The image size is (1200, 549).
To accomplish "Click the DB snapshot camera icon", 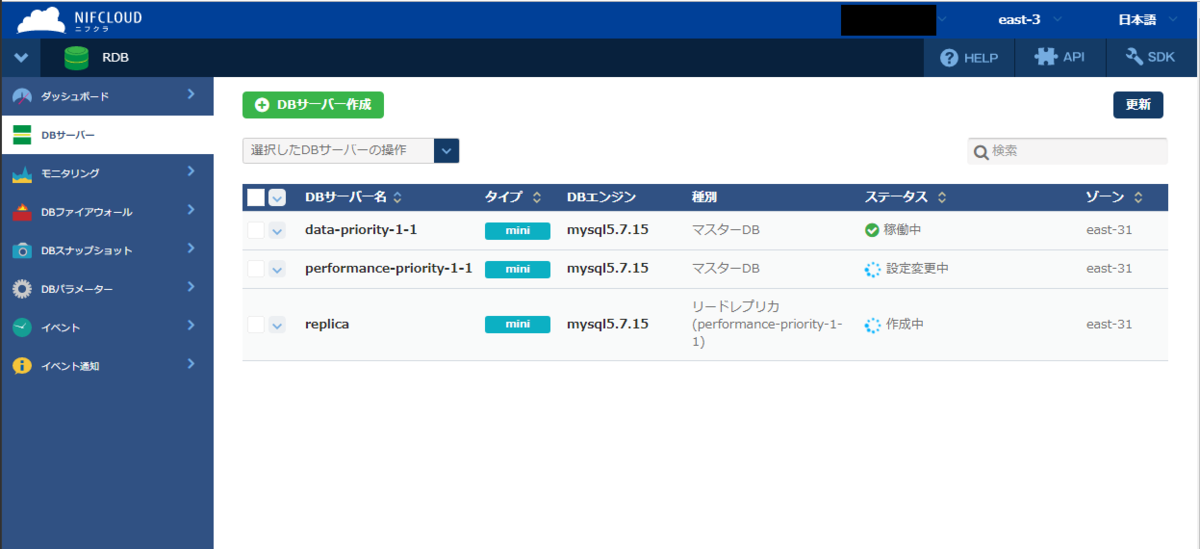I will [x=23, y=250].
